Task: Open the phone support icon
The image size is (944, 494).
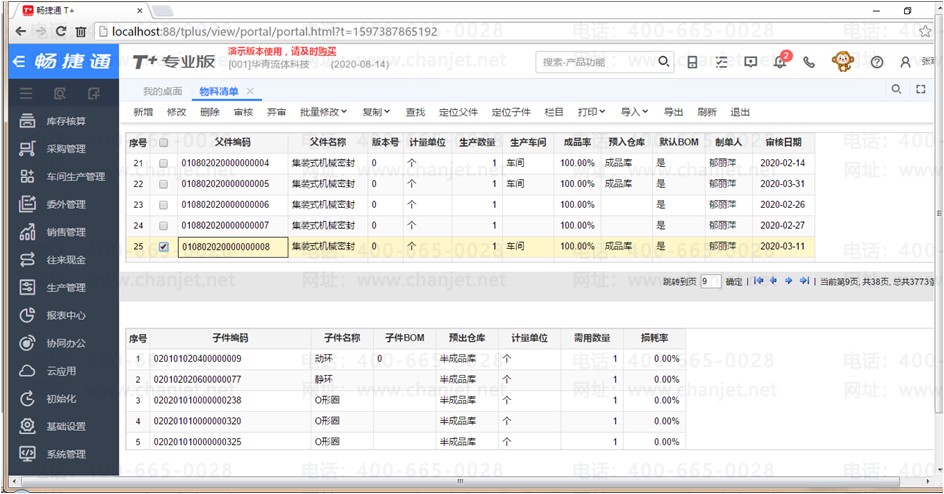Action: click(809, 62)
